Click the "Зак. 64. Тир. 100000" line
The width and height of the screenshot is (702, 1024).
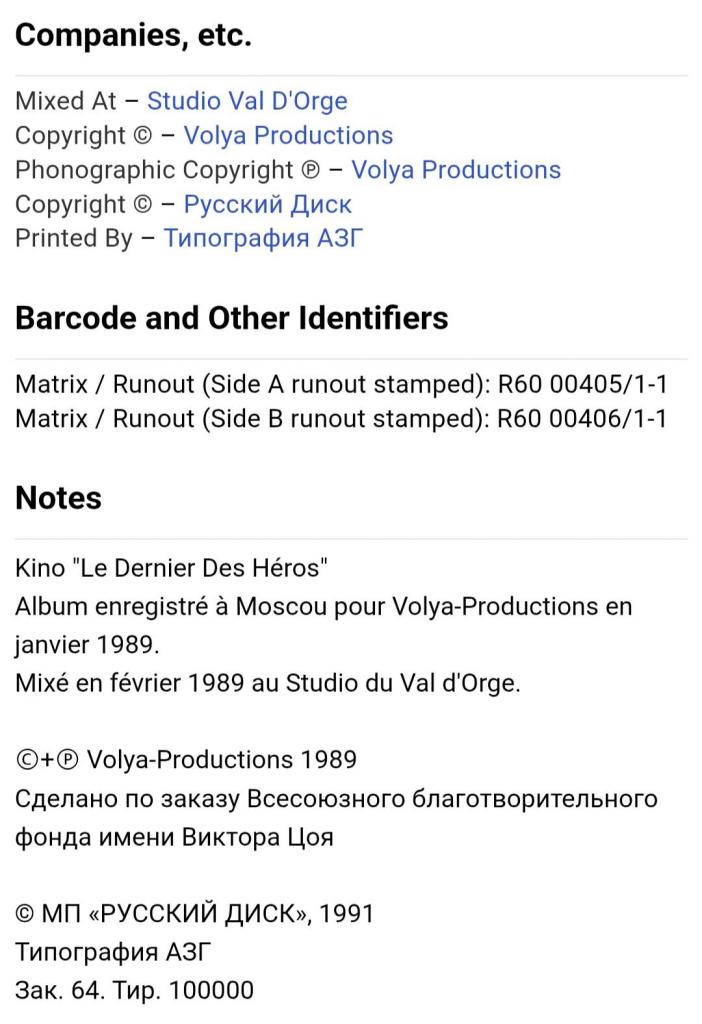[x=134, y=990]
